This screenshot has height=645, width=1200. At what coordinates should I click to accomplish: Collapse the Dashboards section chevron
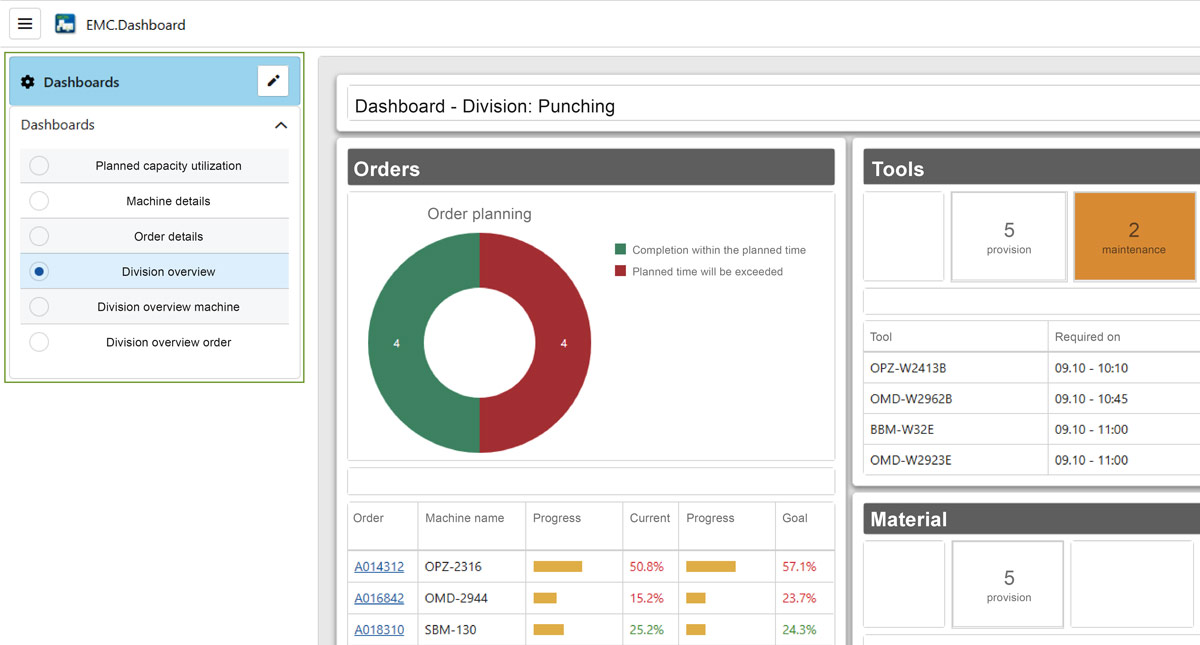[x=281, y=125]
